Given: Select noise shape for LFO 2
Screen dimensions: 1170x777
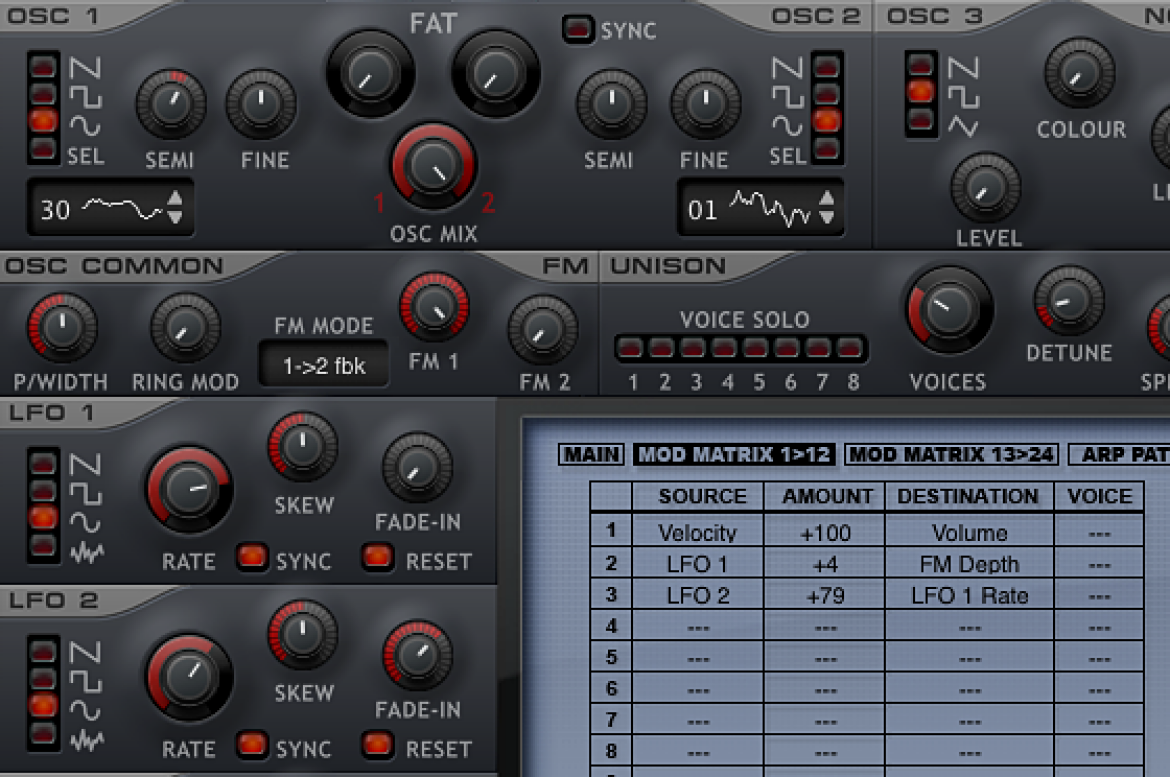Looking at the screenshot, I should (43, 733).
